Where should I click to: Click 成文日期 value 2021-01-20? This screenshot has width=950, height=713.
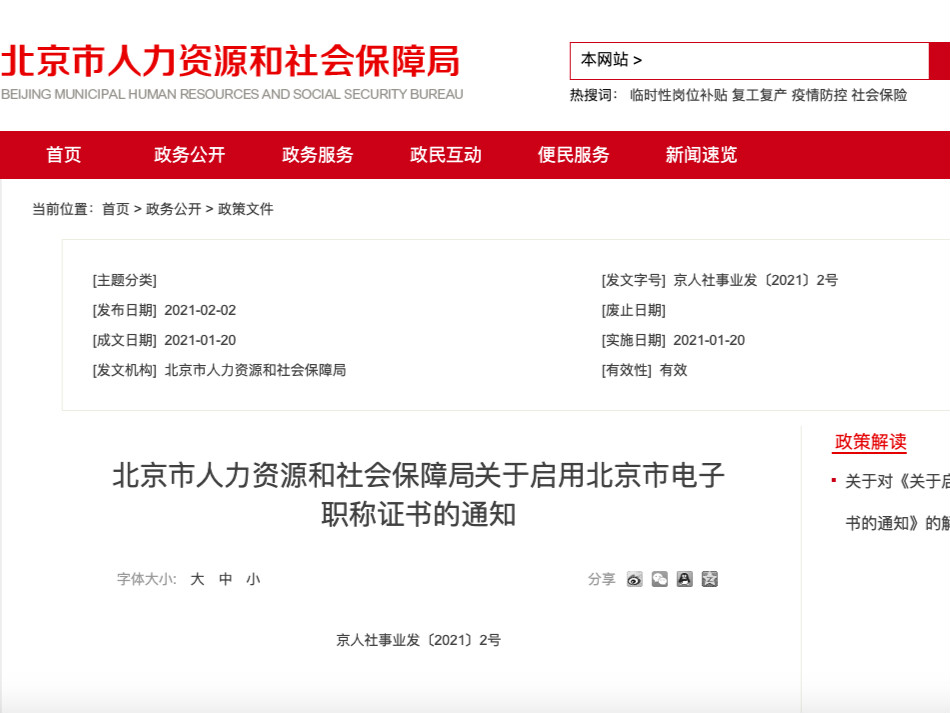click(200, 340)
